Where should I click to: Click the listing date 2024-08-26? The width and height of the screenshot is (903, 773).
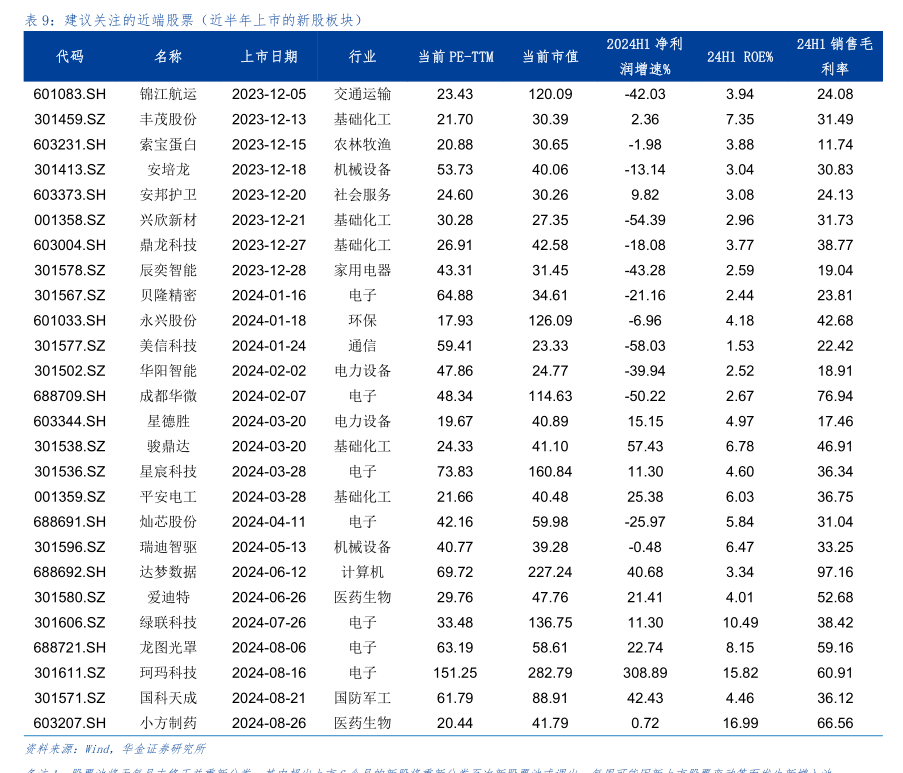[x=269, y=723]
